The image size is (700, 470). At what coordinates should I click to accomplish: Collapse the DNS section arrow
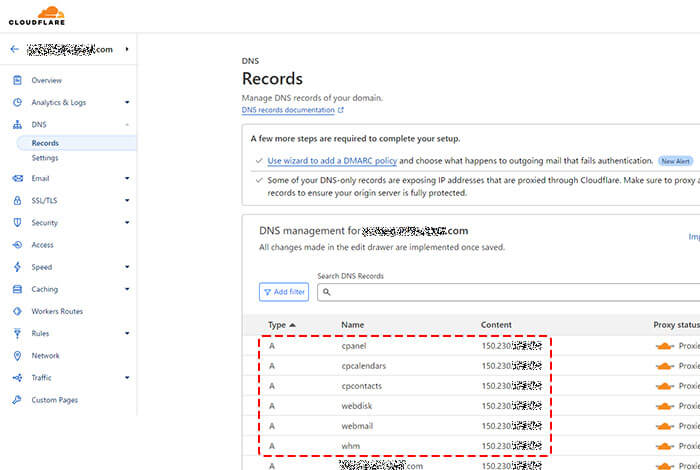pyautogui.click(x=127, y=125)
